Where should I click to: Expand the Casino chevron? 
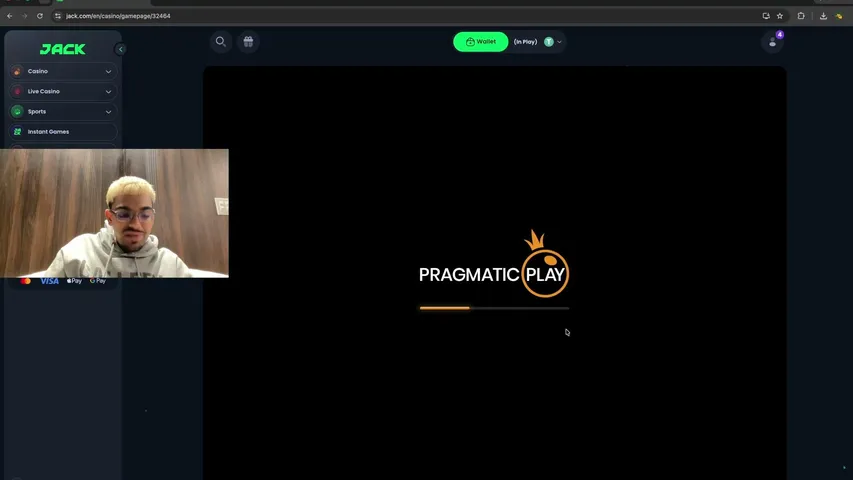(x=108, y=71)
